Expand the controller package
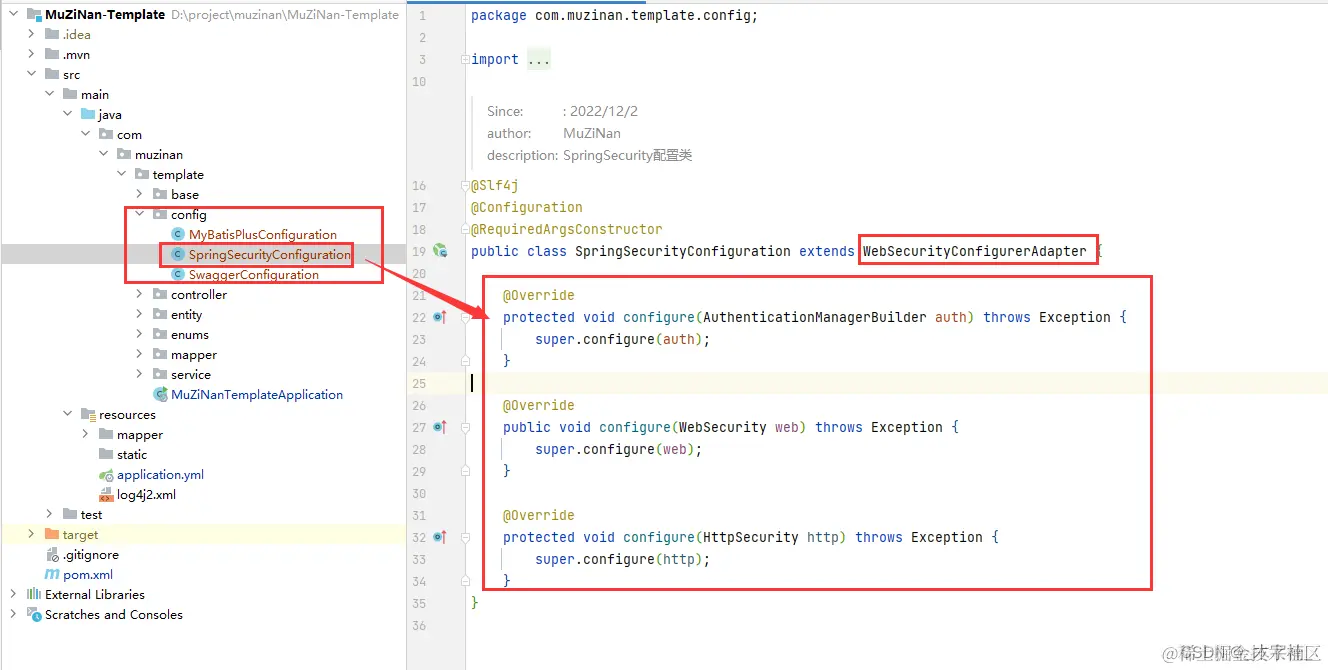This screenshot has width=1328, height=670. click(x=140, y=295)
